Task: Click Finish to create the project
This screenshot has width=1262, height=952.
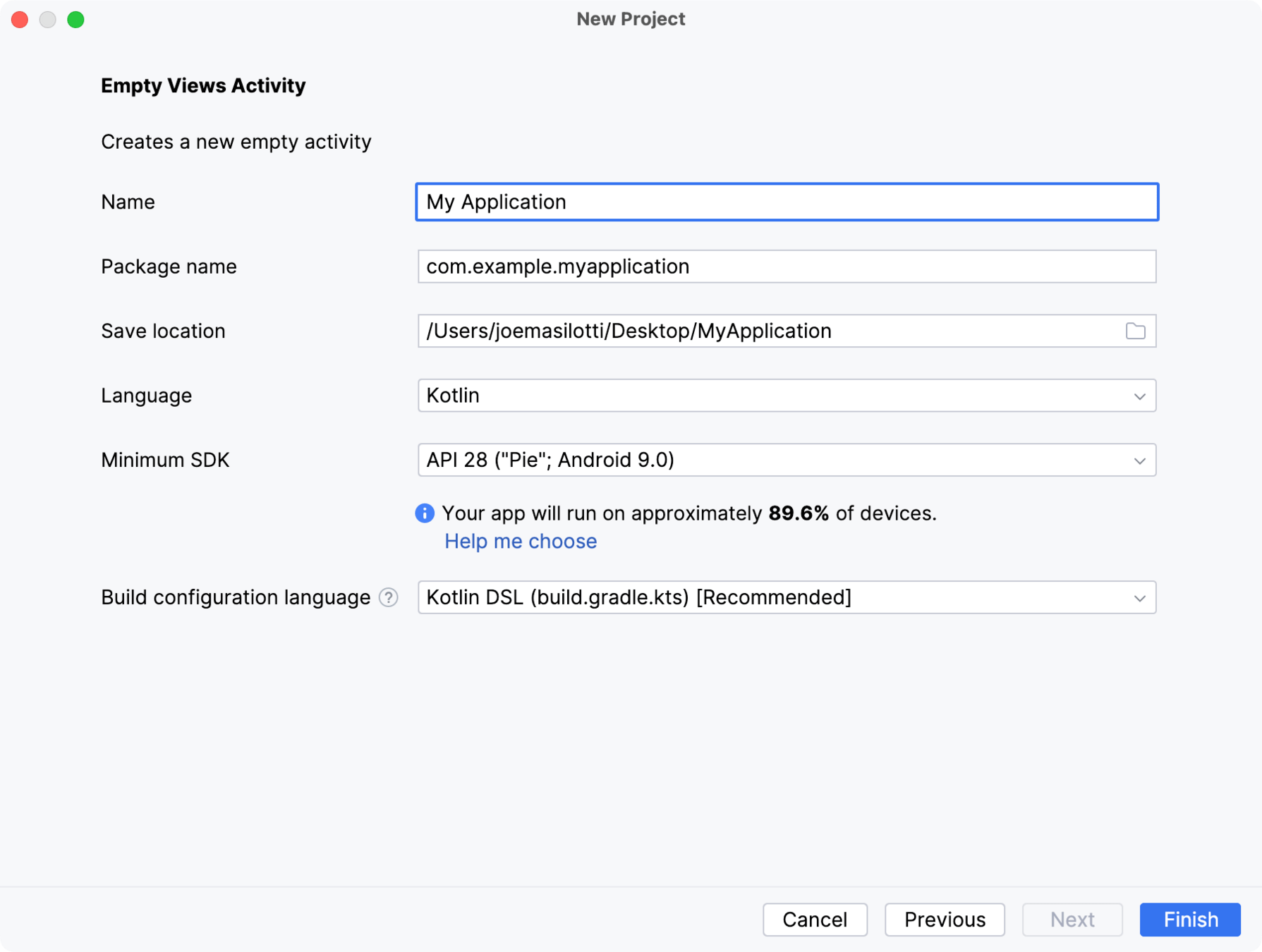Action: [x=1190, y=920]
